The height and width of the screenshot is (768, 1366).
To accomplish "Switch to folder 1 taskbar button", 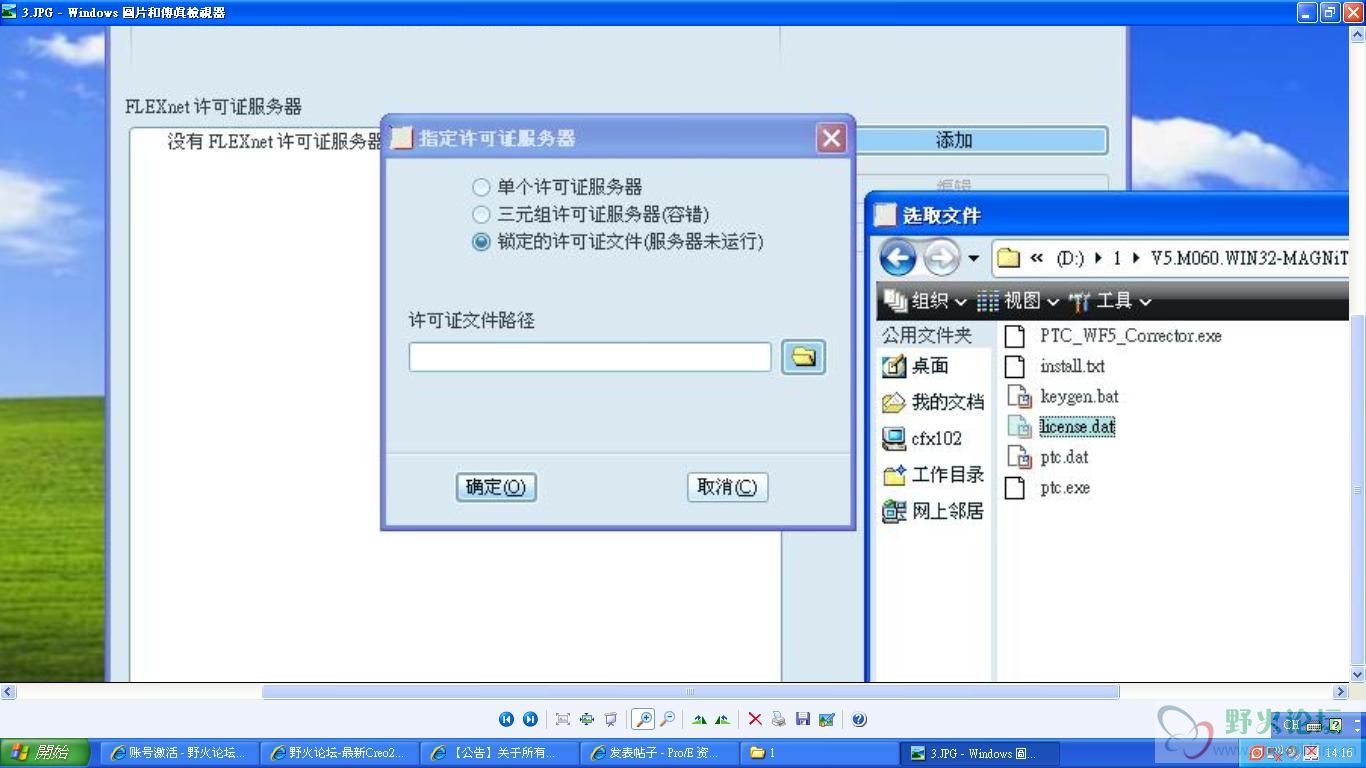I will click(819, 753).
